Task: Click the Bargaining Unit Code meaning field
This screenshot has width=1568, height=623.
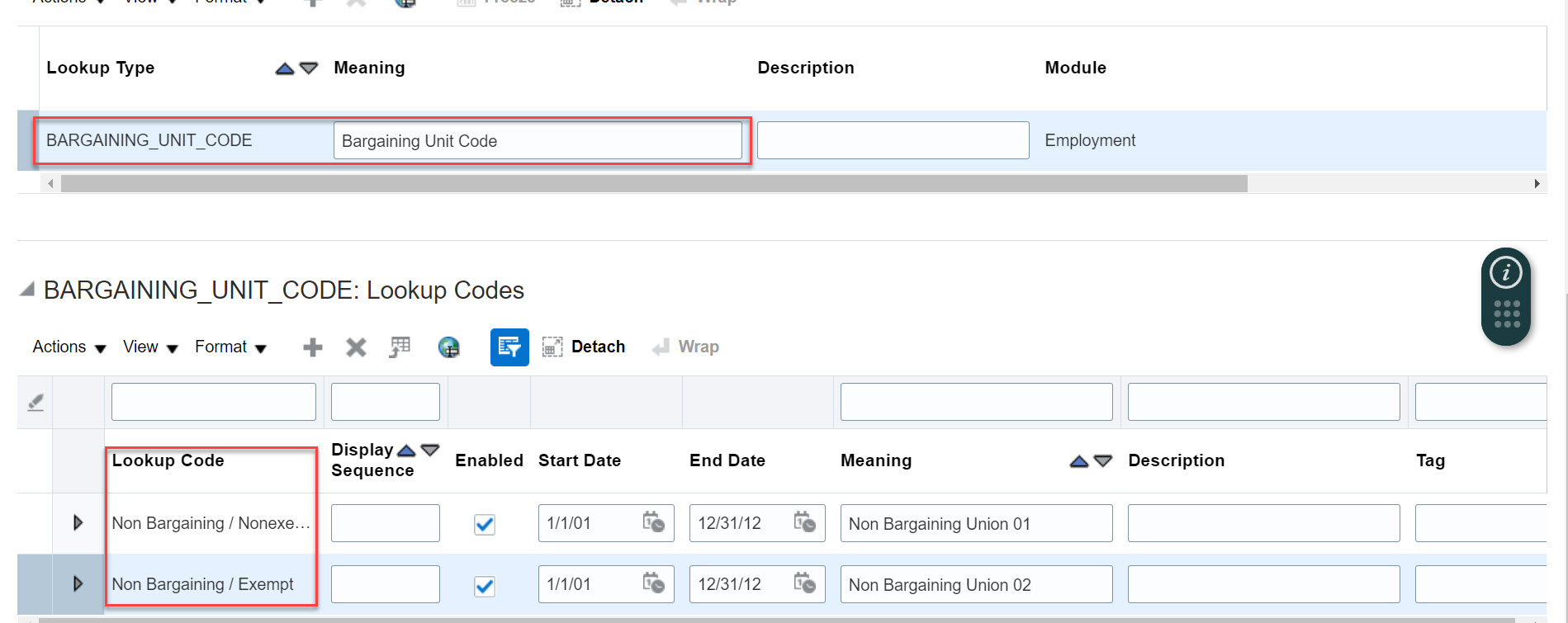Action: [538, 141]
